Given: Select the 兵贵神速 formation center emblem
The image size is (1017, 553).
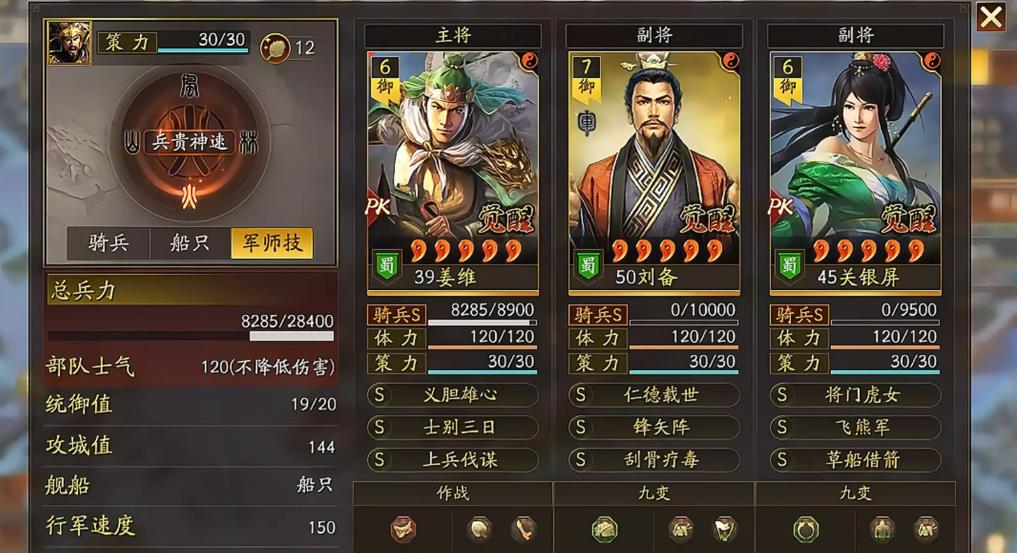Looking at the screenshot, I should [189, 141].
